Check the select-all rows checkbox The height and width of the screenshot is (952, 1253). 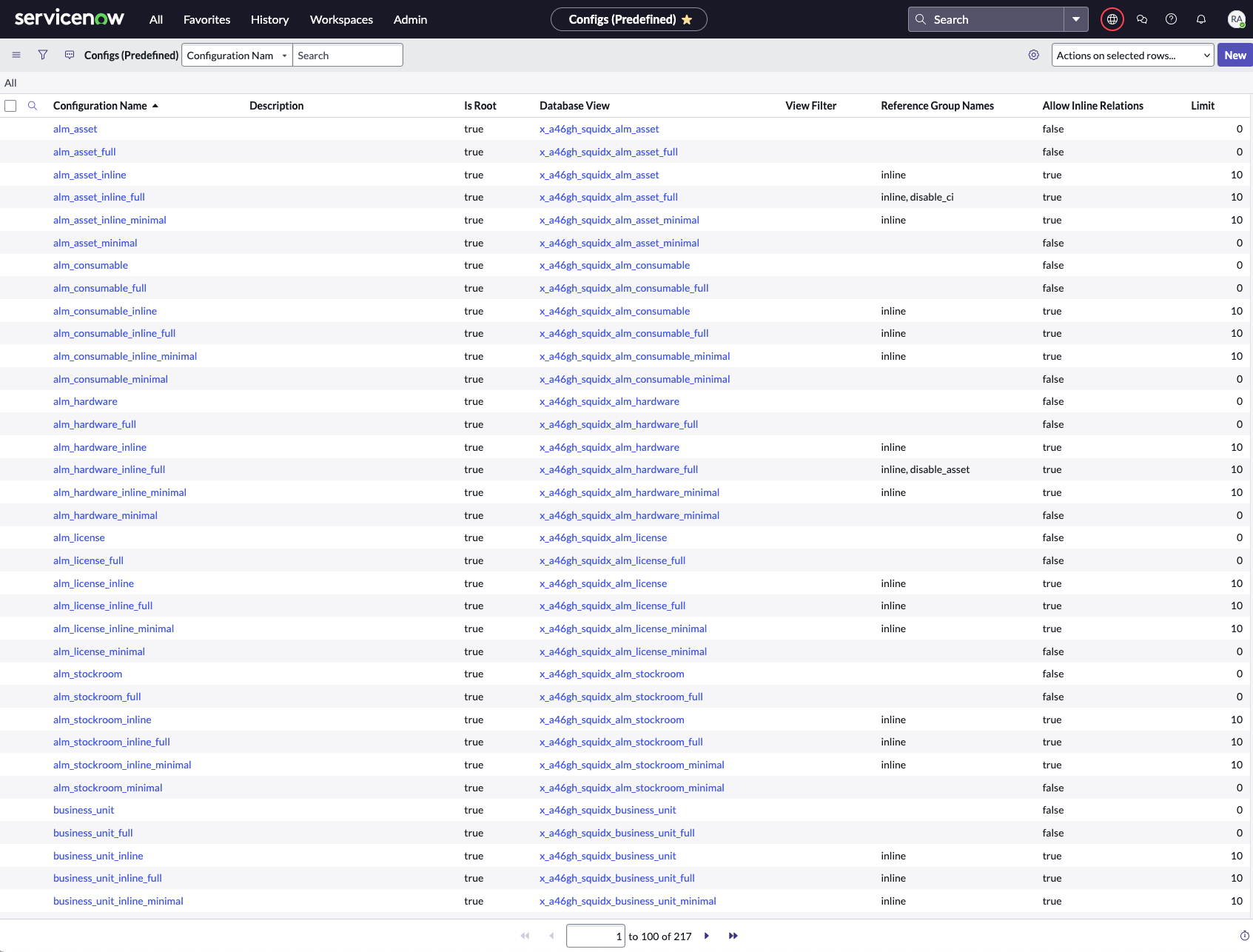[10, 106]
